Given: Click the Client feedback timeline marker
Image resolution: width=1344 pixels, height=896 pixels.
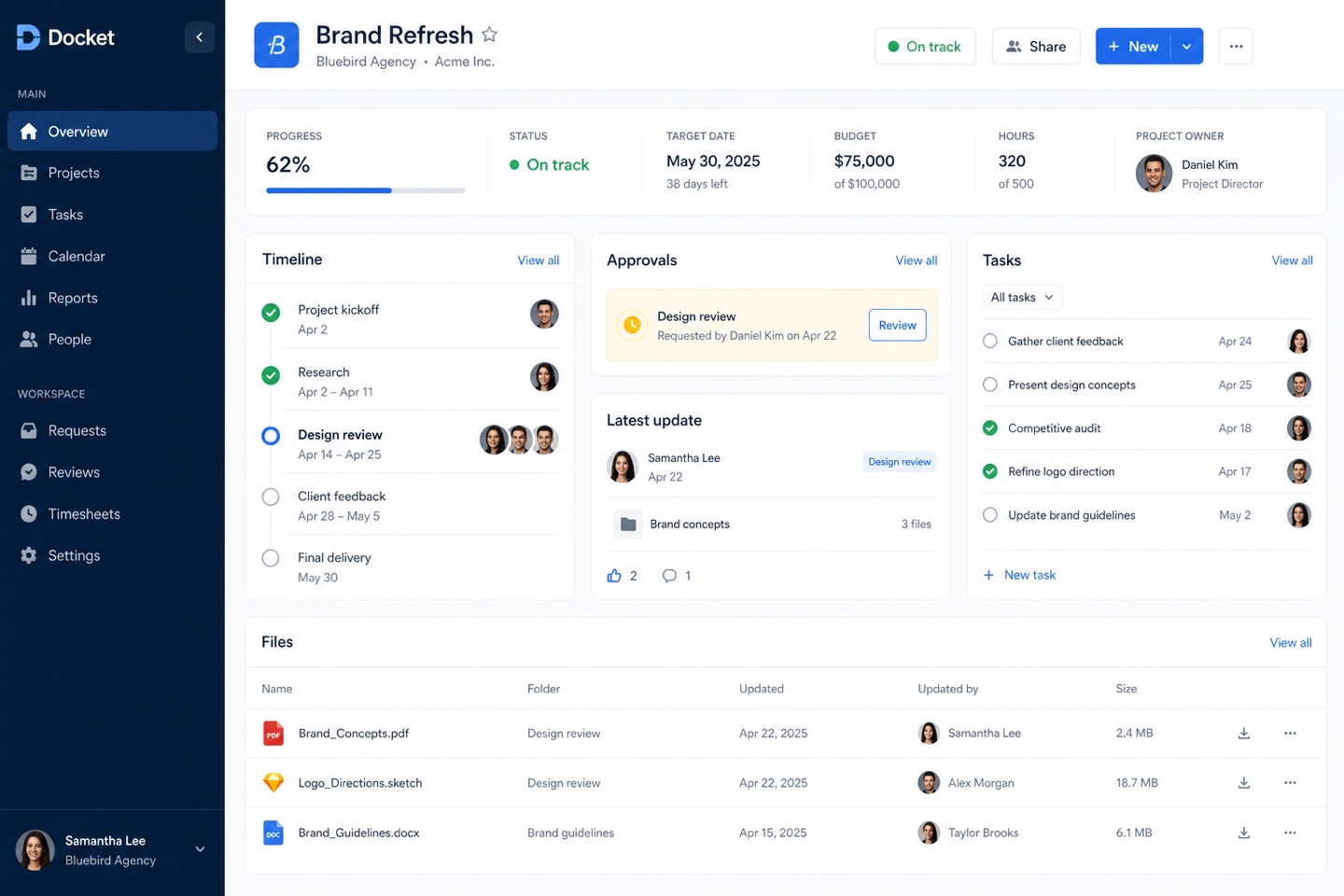Looking at the screenshot, I should pos(271,497).
